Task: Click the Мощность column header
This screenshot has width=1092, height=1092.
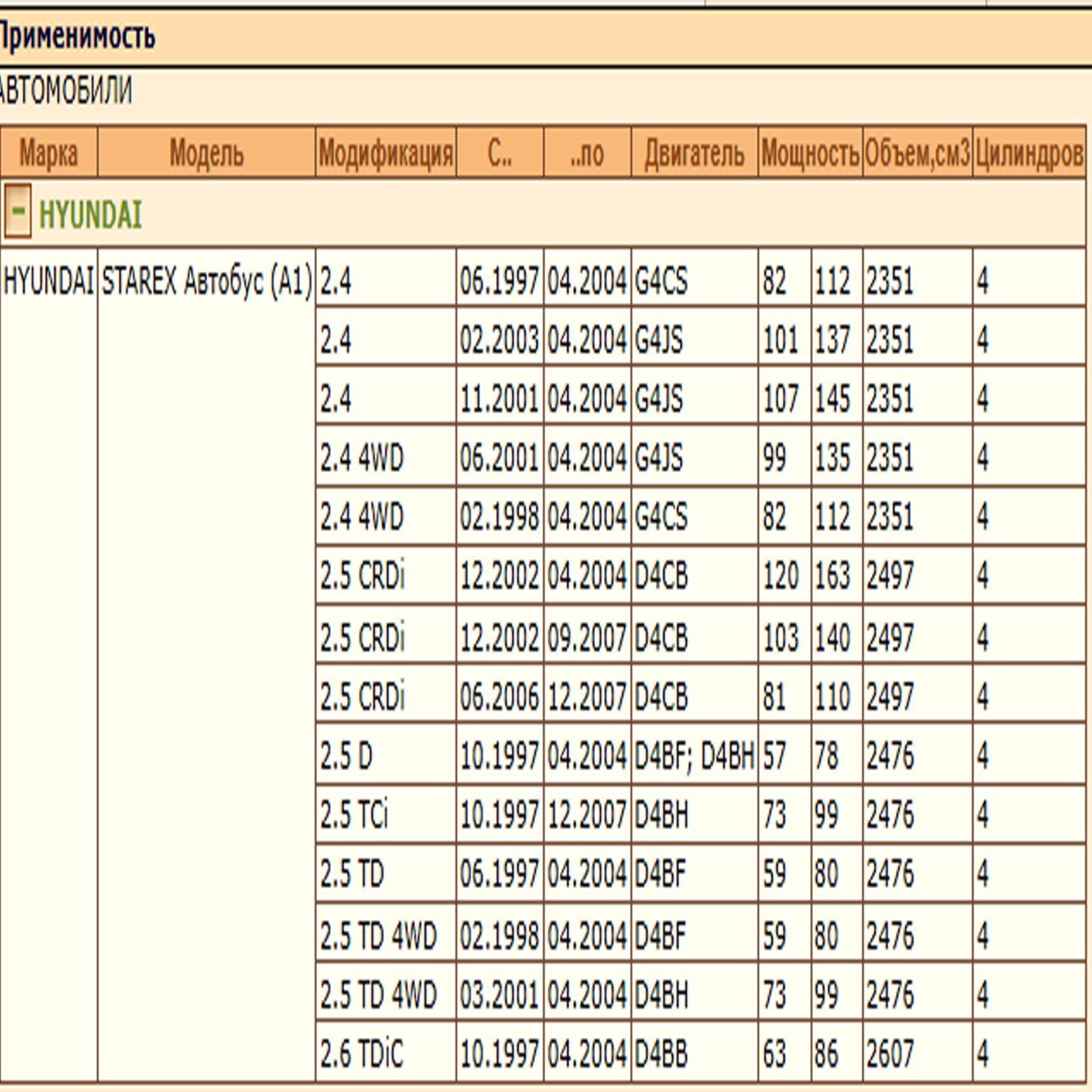Action: tap(810, 152)
